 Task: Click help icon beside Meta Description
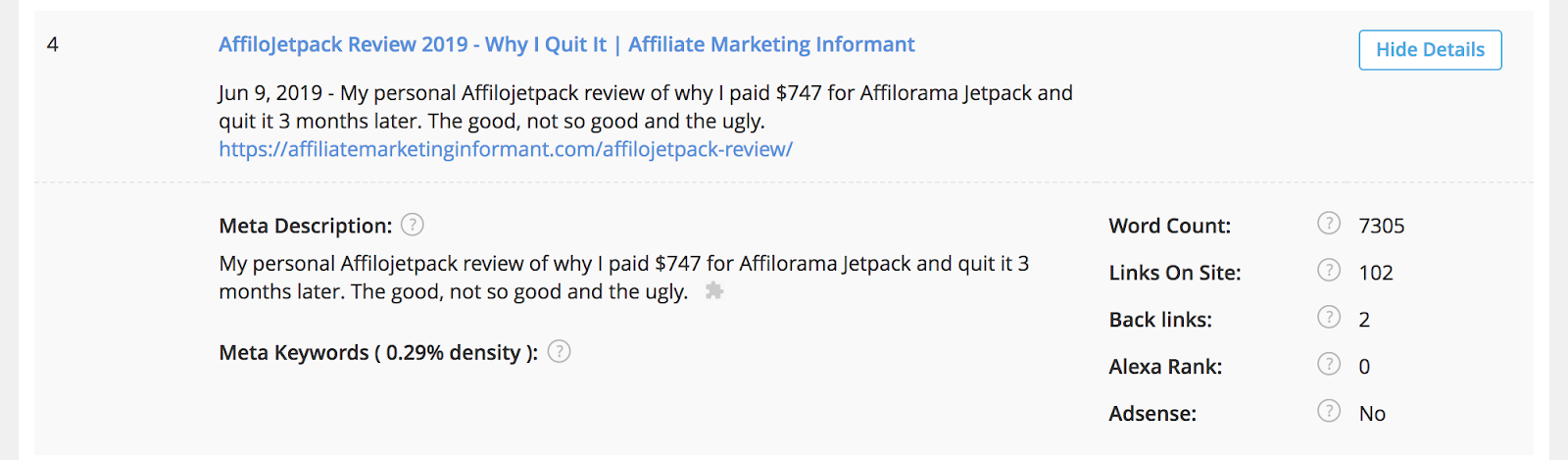(x=413, y=226)
